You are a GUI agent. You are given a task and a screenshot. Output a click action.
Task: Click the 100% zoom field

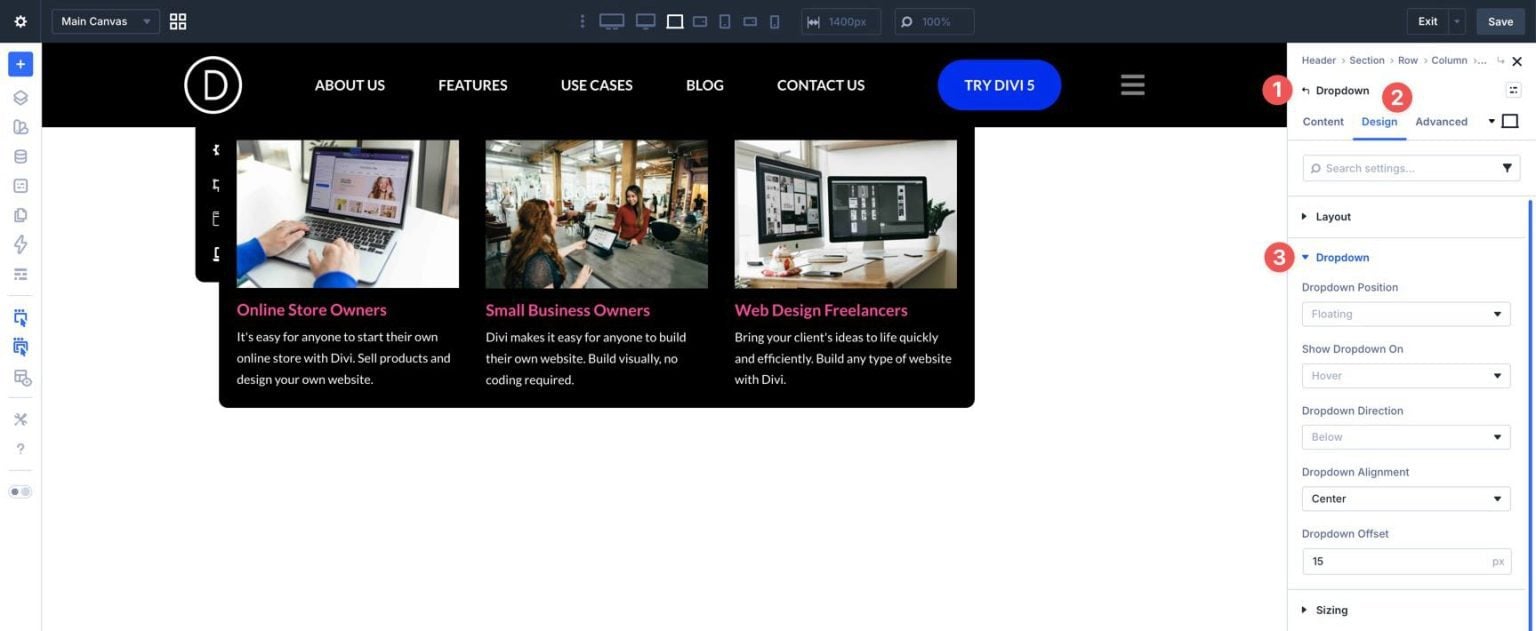(x=934, y=21)
